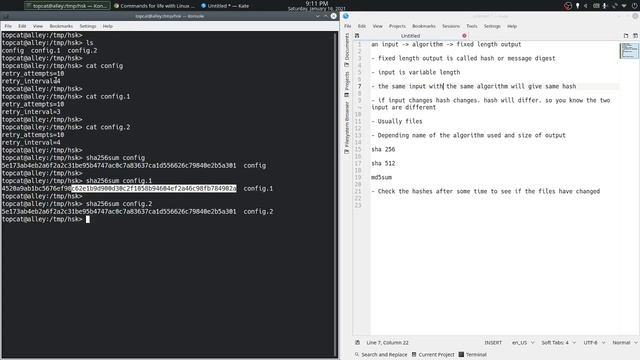
Task: Click the Search and Replace magnifier icon
Action: click(x=357, y=355)
